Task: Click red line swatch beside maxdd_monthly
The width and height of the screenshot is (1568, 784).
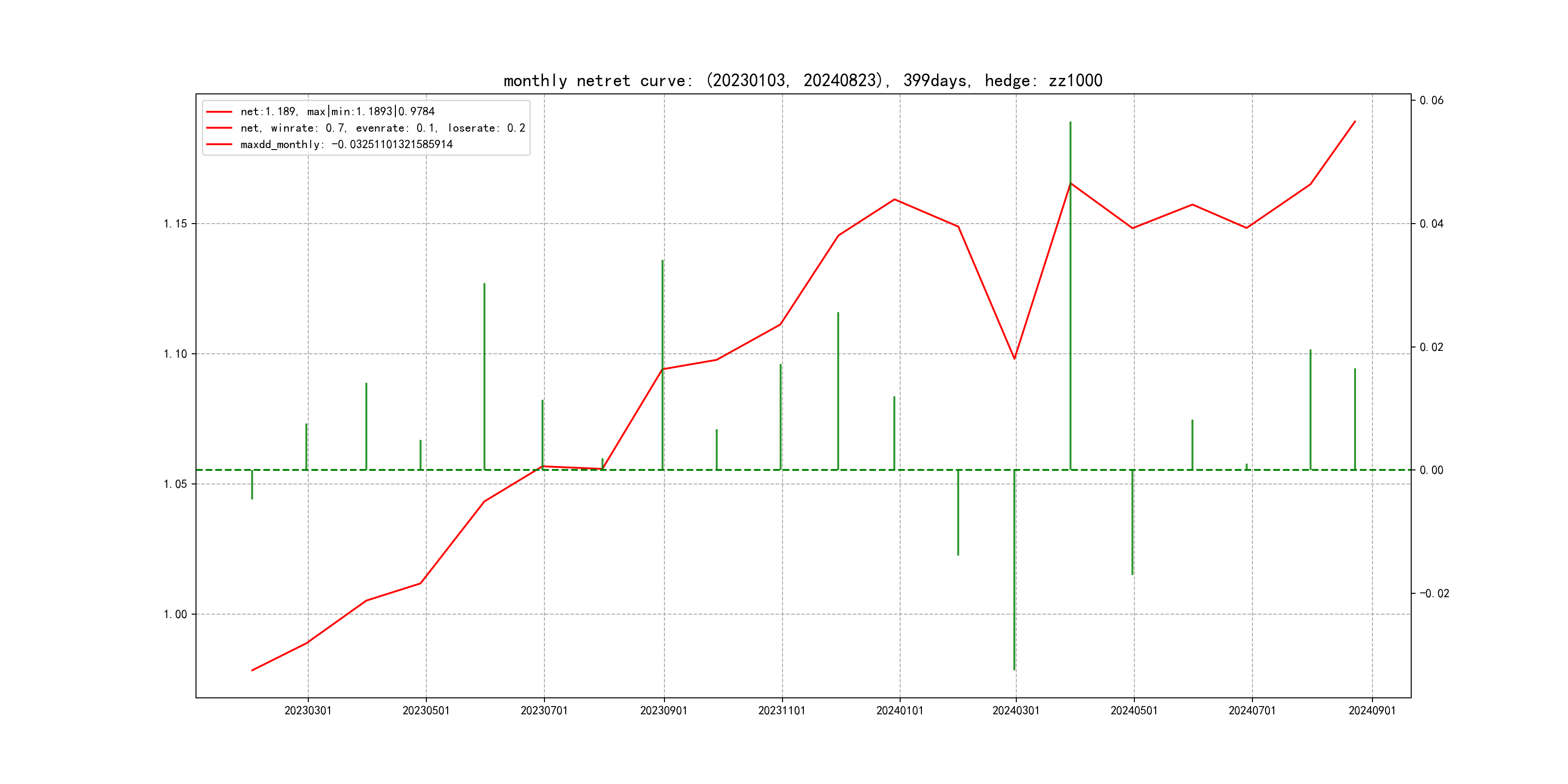Action: click(219, 144)
